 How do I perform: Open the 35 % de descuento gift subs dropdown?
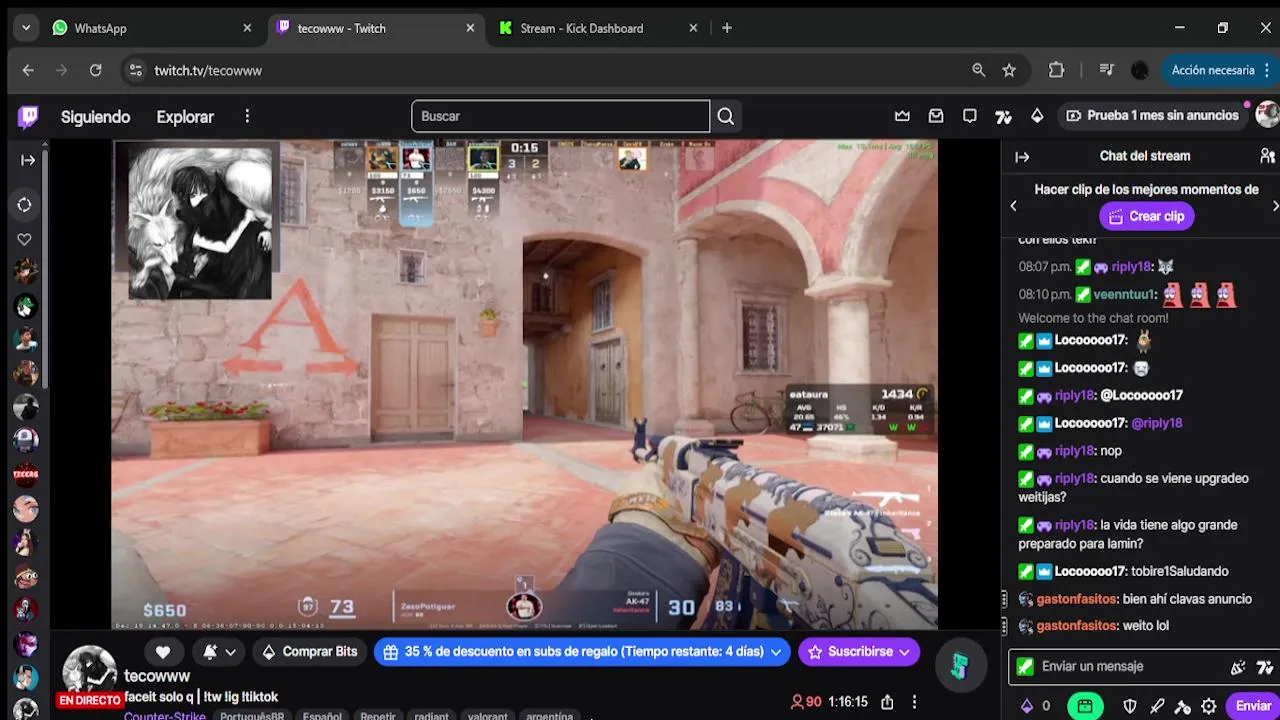pyautogui.click(x=583, y=652)
